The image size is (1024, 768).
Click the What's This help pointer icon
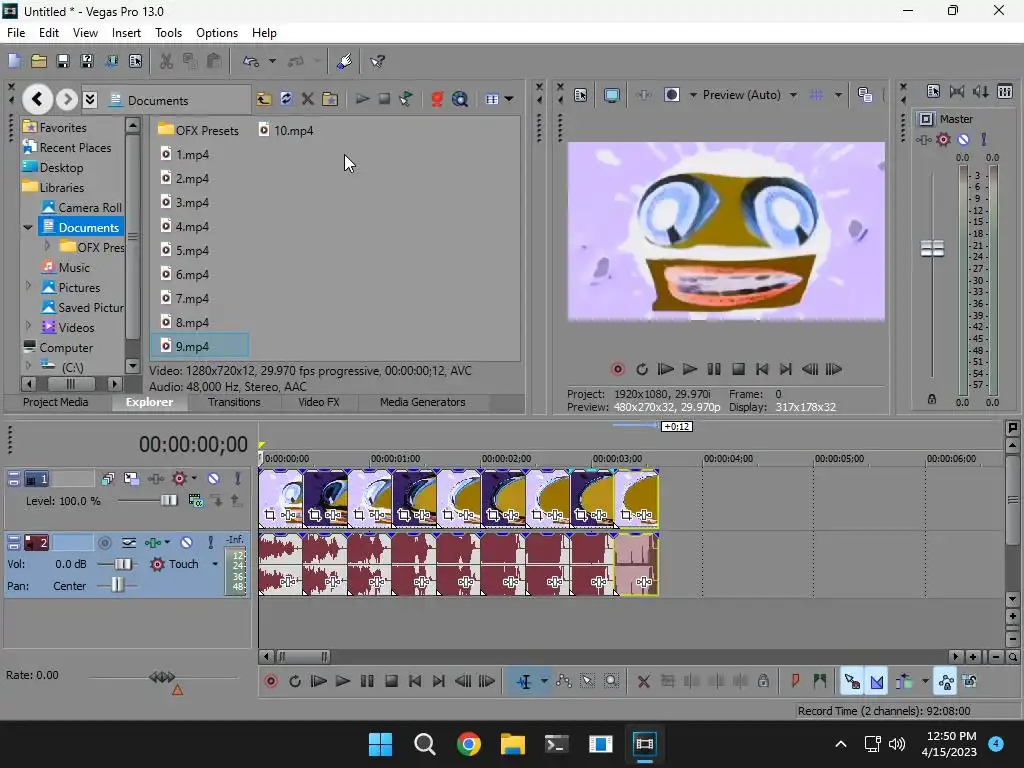tap(377, 61)
